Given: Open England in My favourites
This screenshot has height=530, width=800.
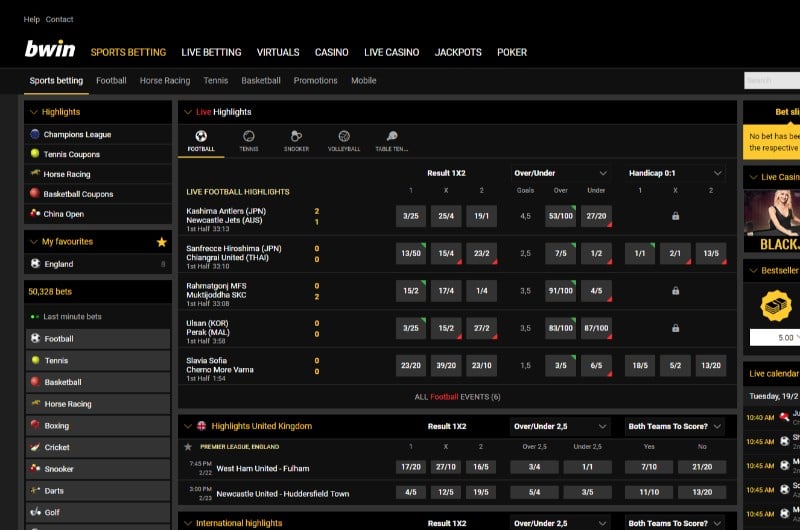Looking at the screenshot, I should pos(97,264).
